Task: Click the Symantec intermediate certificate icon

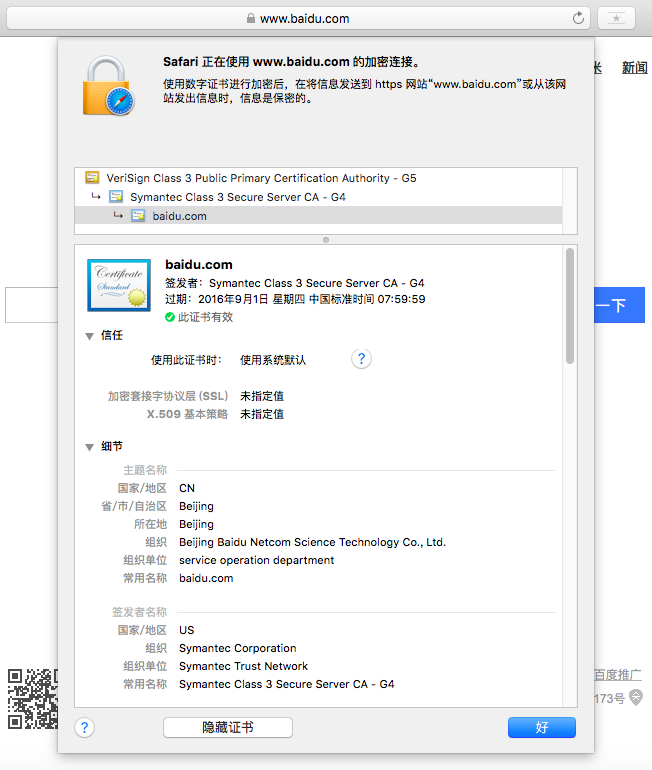Action: pyautogui.click(x=116, y=197)
